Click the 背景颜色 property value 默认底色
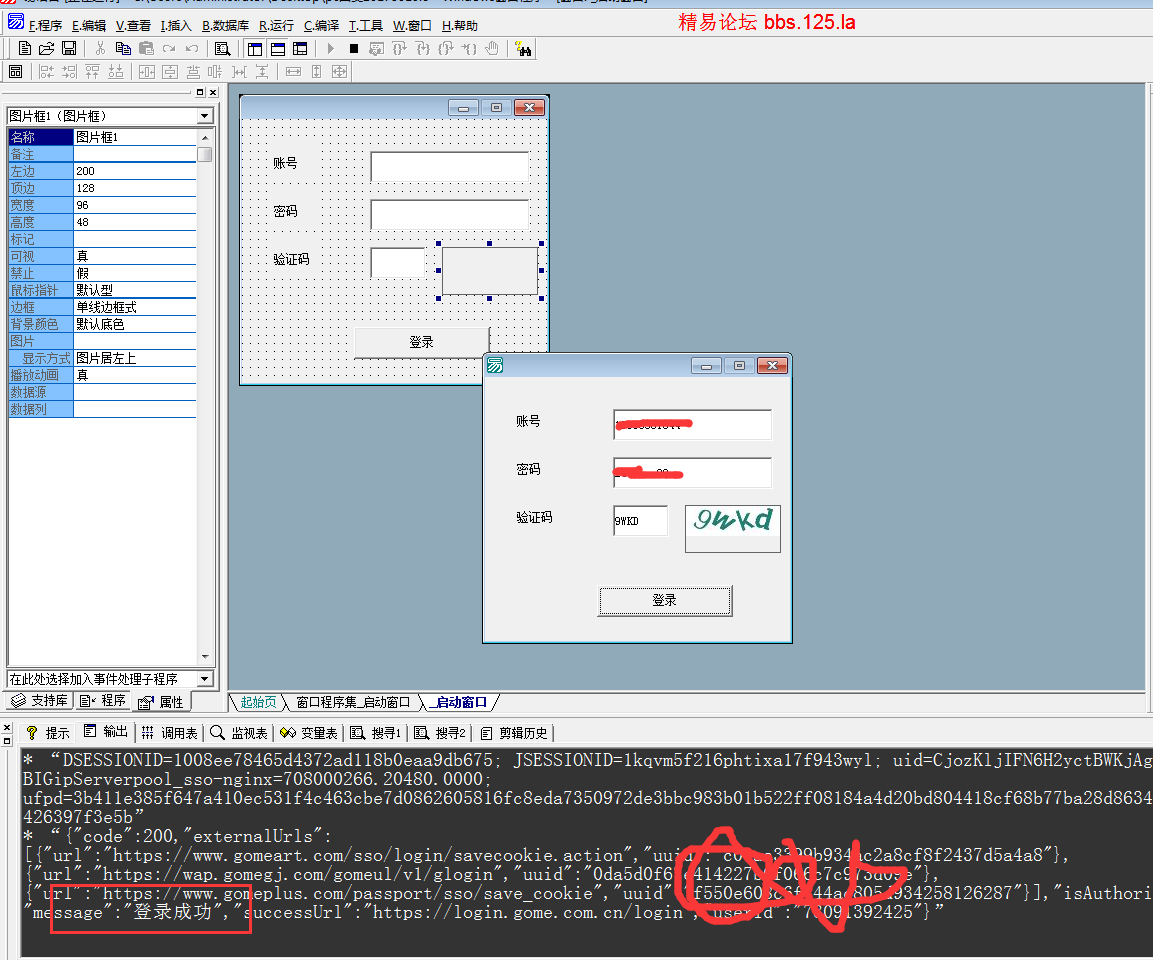Image resolution: width=1153 pixels, height=960 pixels. pos(135,324)
